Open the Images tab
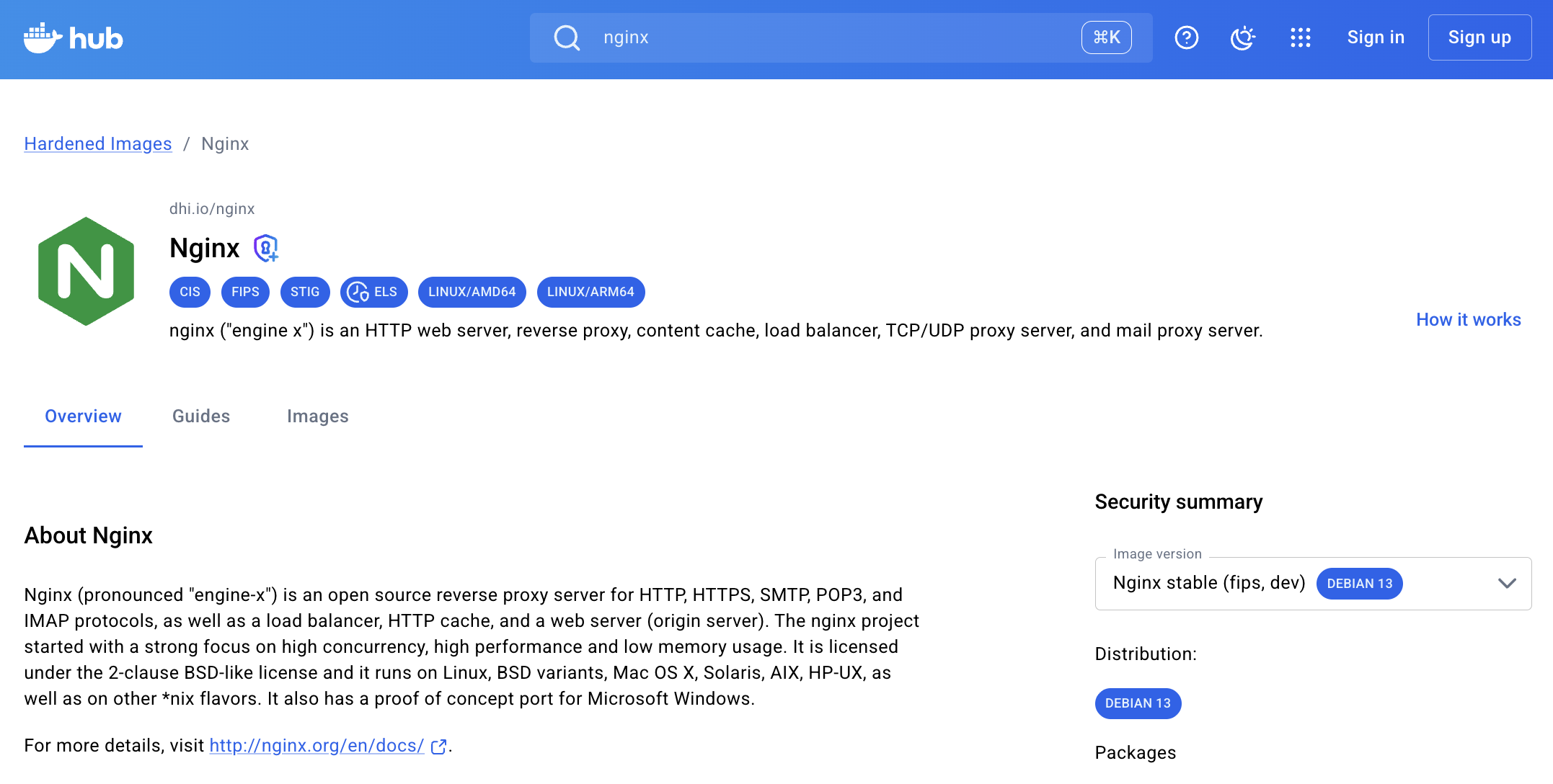 [x=317, y=416]
